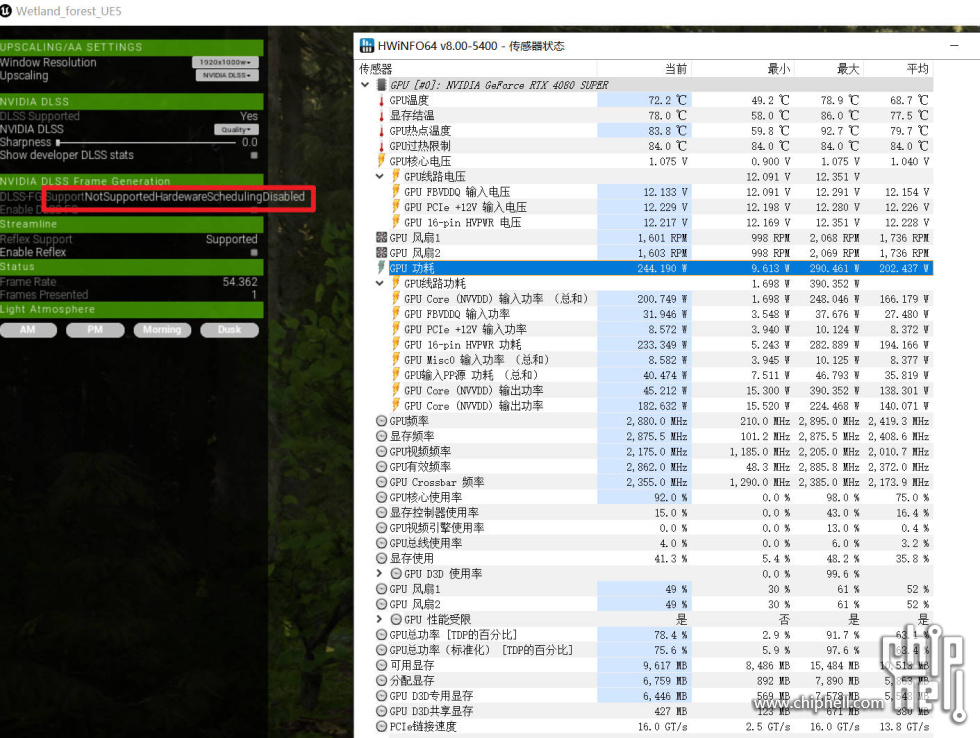Collapse the GPU线路功耗 subgroup
The image size is (980, 738).
point(379,283)
